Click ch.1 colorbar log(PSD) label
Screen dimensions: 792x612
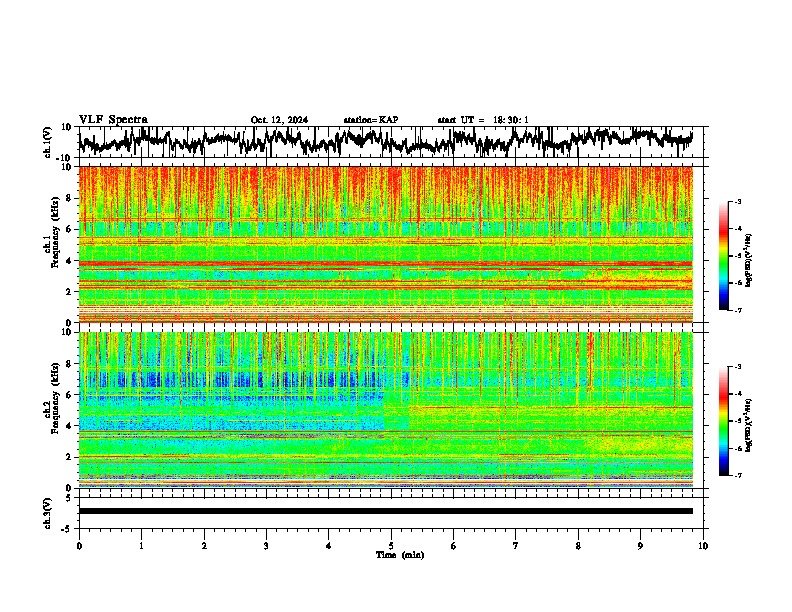coord(748,260)
